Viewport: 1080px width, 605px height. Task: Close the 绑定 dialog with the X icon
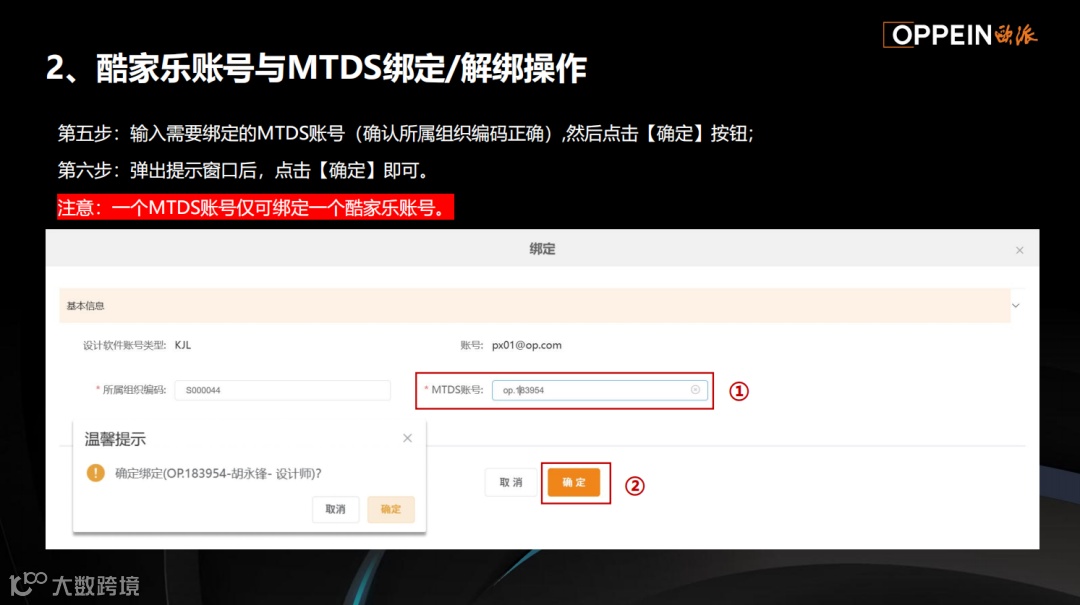tap(1019, 250)
